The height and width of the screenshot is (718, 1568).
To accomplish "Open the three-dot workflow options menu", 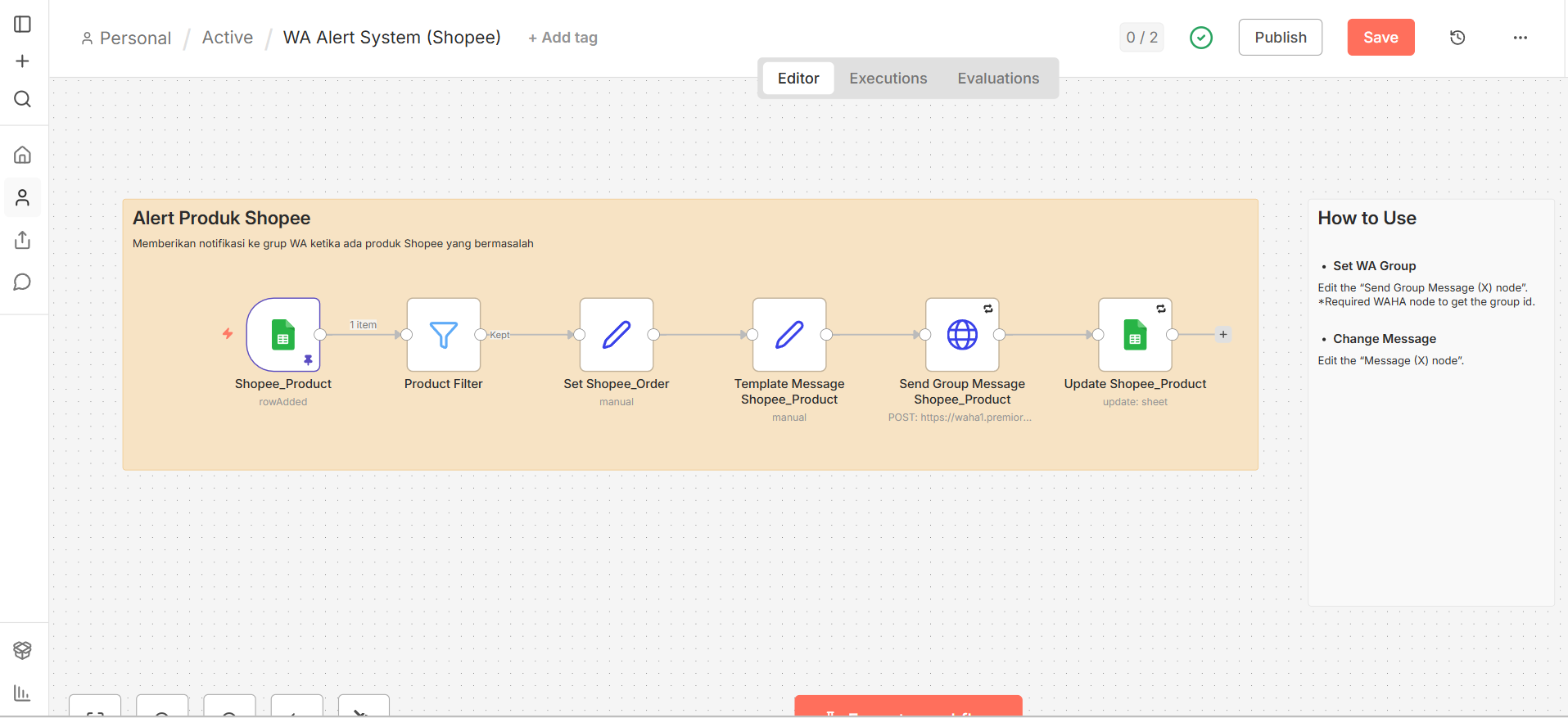I will pyautogui.click(x=1520, y=38).
